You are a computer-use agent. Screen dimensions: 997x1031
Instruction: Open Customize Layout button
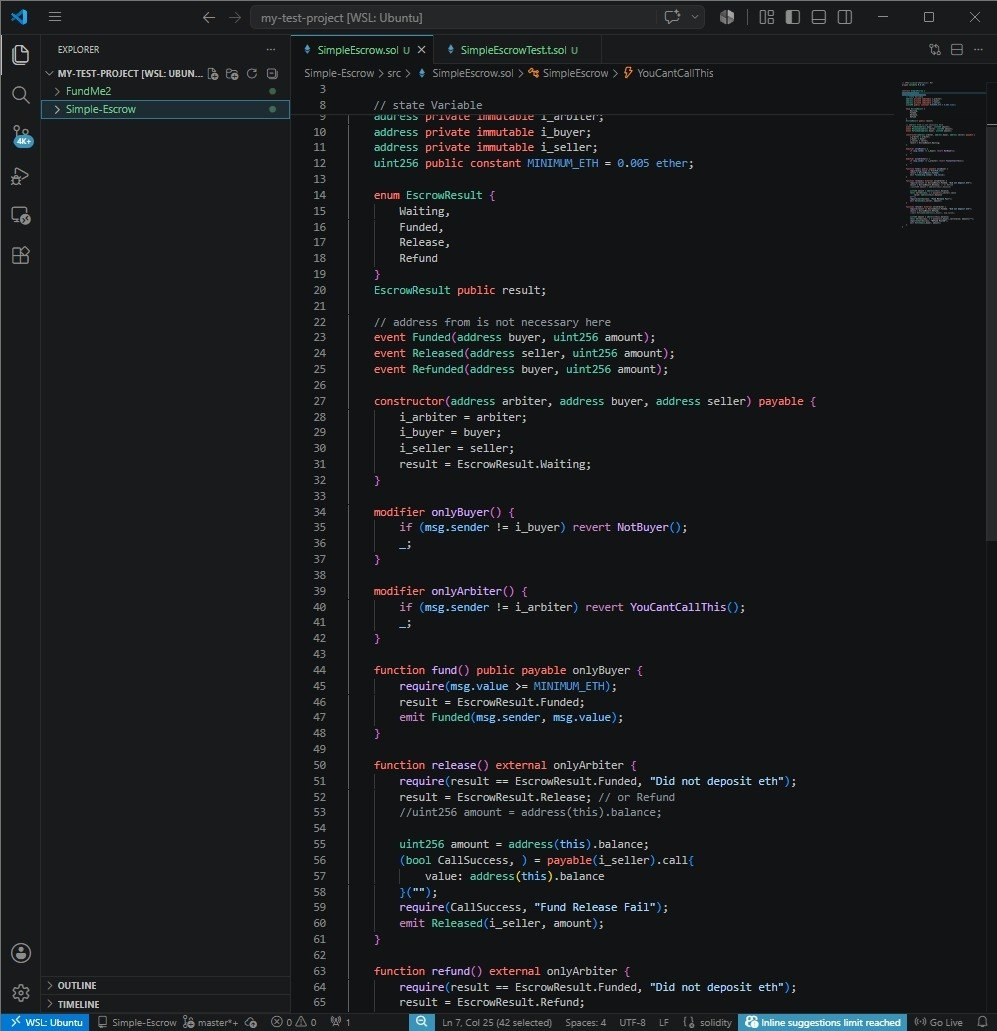(767, 17)
